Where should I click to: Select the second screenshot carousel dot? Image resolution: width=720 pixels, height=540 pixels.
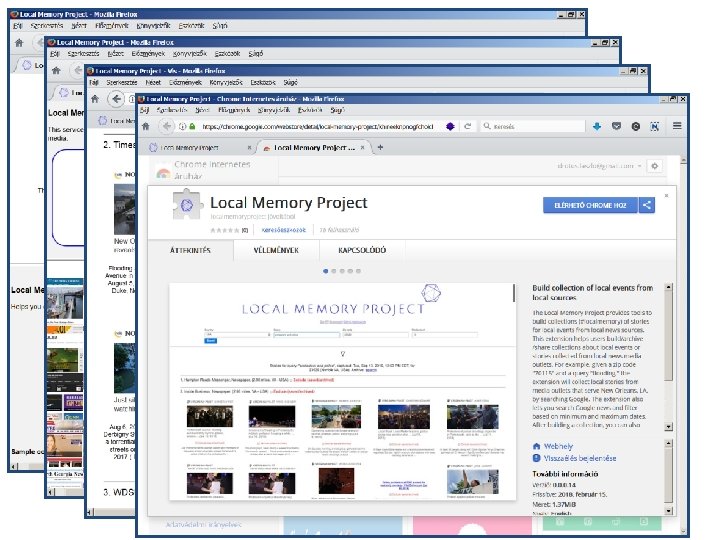pos(334,271)
